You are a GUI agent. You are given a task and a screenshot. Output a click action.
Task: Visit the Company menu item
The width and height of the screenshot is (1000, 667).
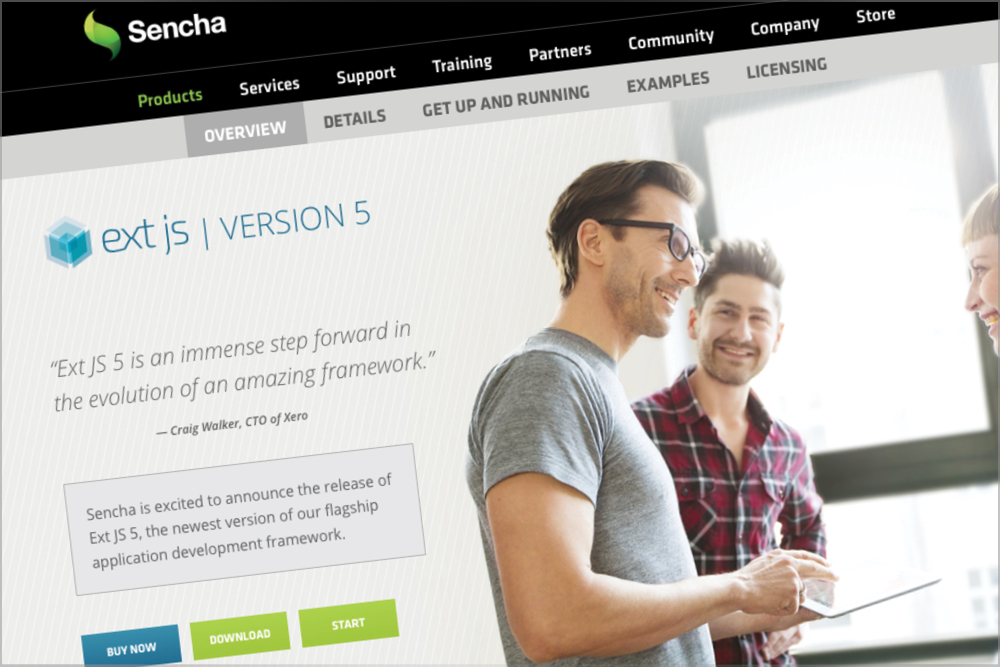(x=784, y=26)
